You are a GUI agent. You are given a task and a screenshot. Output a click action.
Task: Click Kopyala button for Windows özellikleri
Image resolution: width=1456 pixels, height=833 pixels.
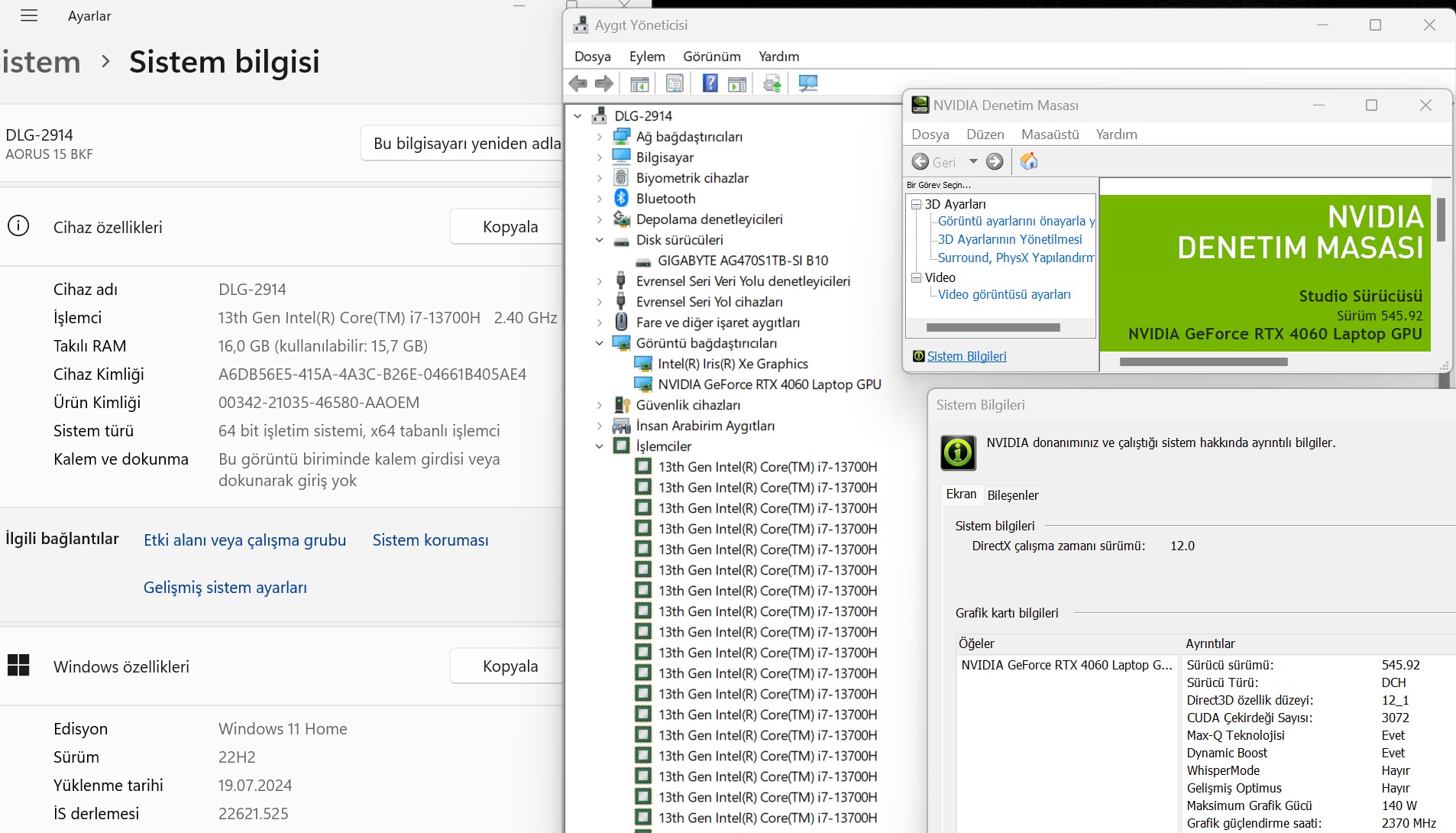point(507,666)
